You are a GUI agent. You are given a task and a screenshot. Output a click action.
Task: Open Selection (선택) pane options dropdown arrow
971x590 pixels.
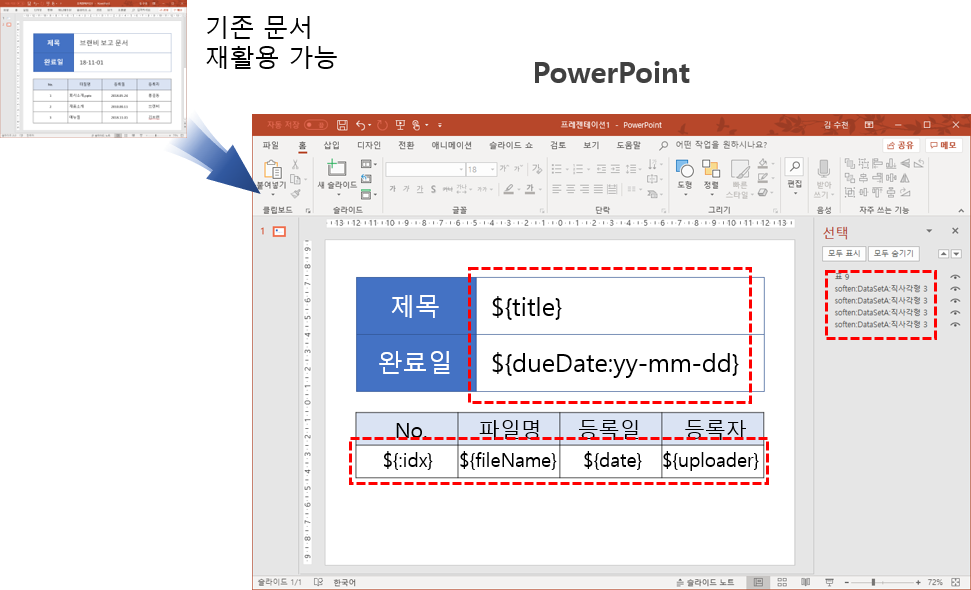coord(929,231)
